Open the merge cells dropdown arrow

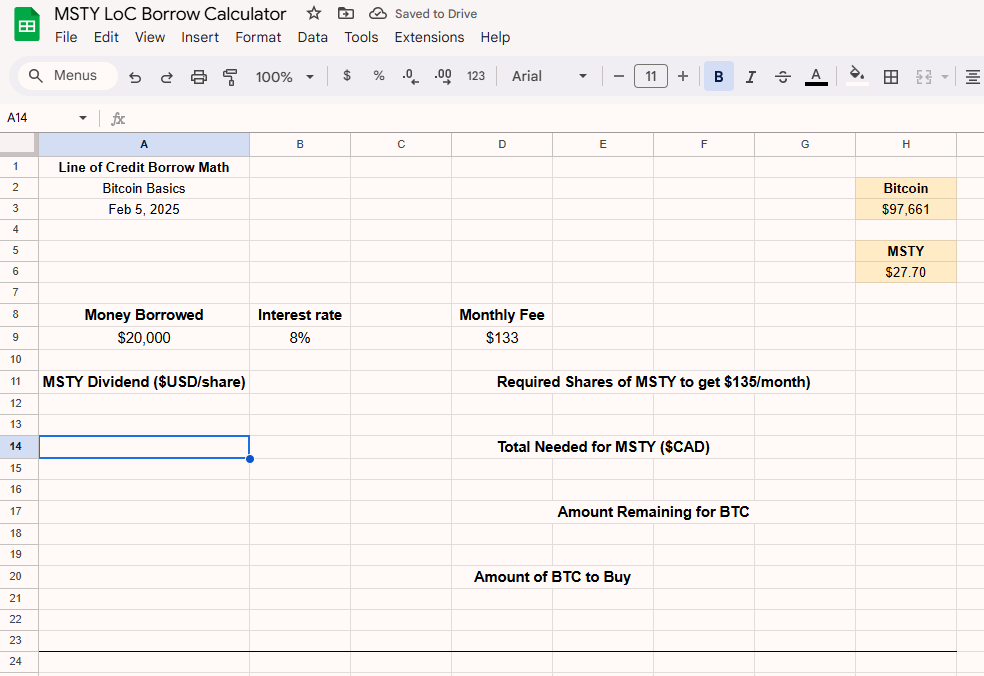pyautogui.click(x=944, y=77)
